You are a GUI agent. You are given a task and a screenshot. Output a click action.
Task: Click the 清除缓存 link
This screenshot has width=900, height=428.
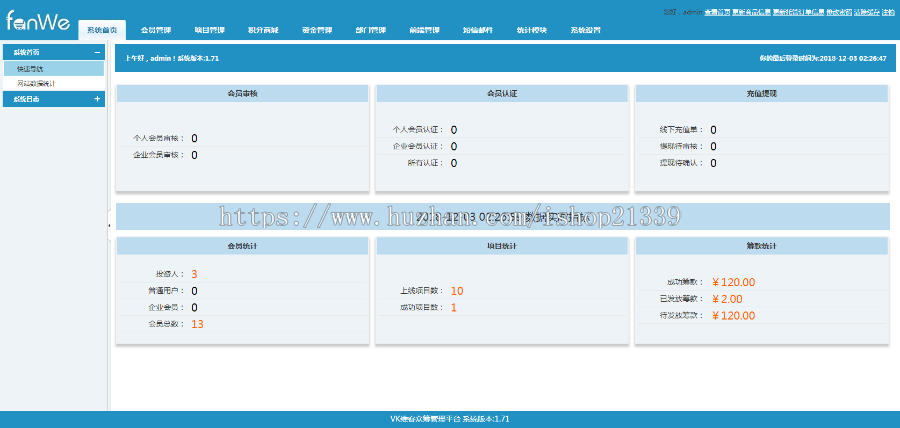coord(867,11)
